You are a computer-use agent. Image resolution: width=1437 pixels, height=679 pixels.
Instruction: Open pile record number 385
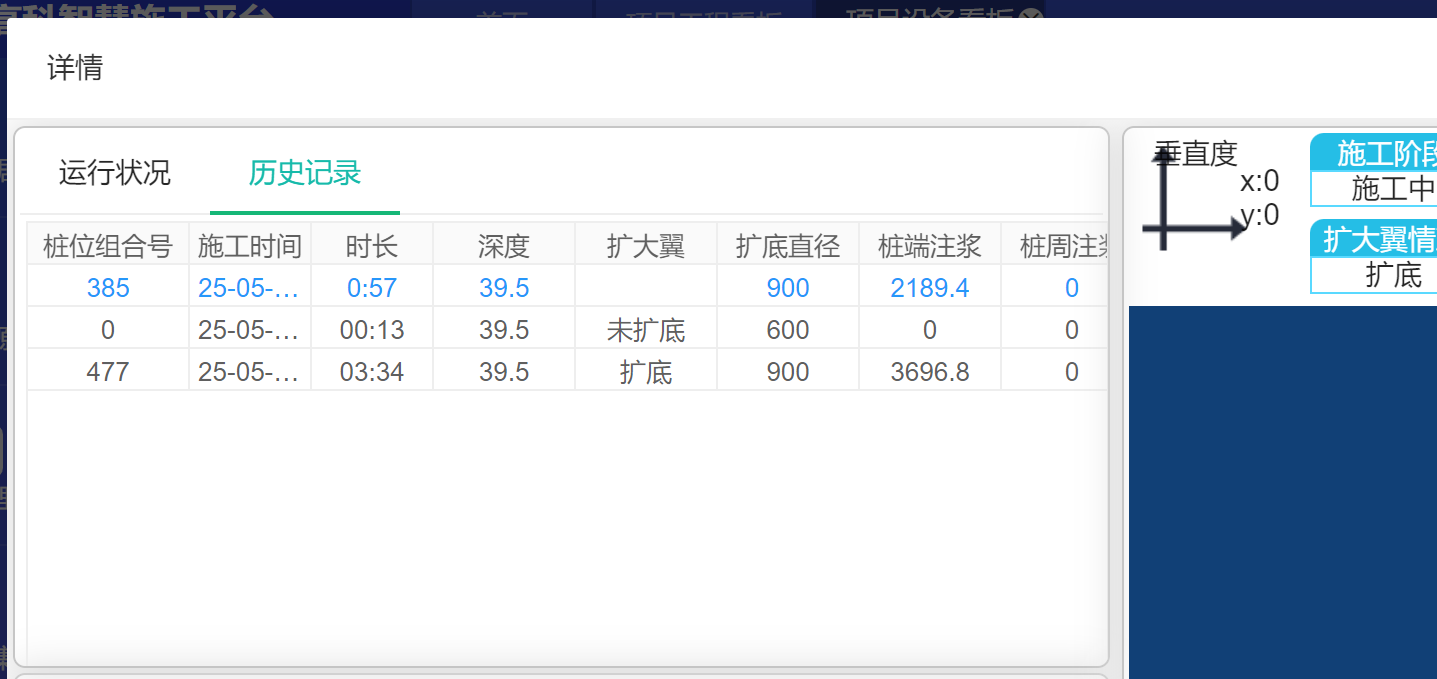[x=108, y=288]
